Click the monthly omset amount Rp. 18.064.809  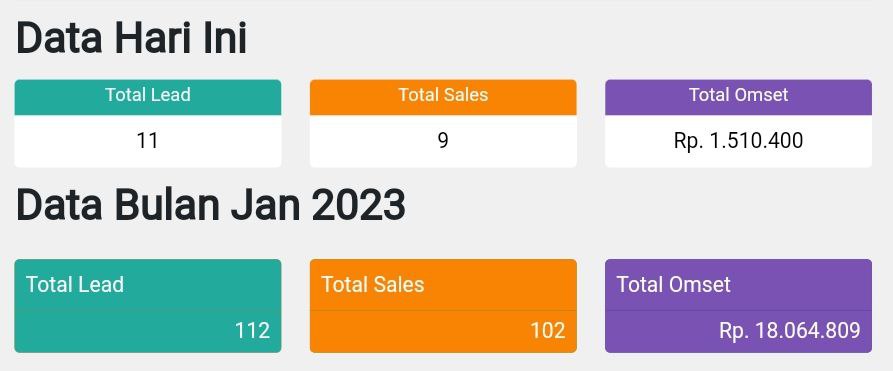click(789, 331)
